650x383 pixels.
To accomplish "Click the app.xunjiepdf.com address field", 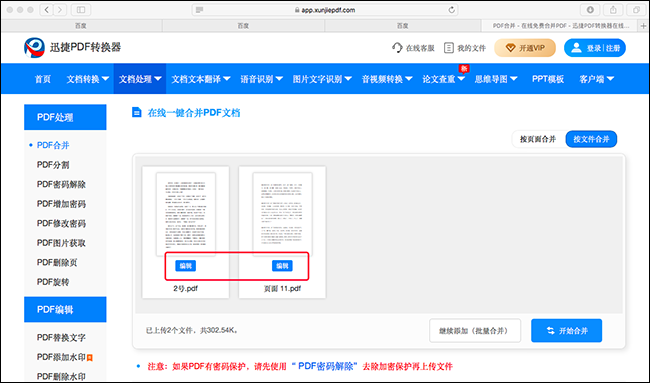I will (325, 10).
